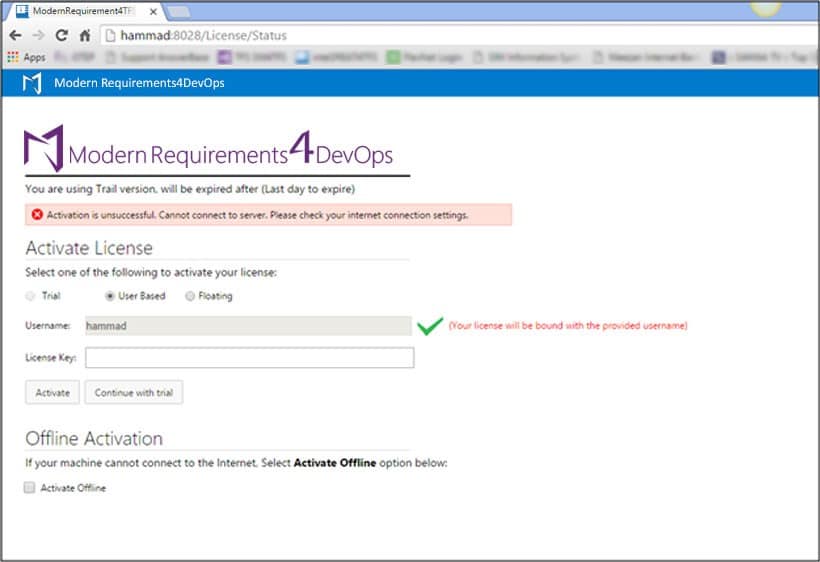
Task: Select the Floating license radio button
Action: tap(190, 296)
